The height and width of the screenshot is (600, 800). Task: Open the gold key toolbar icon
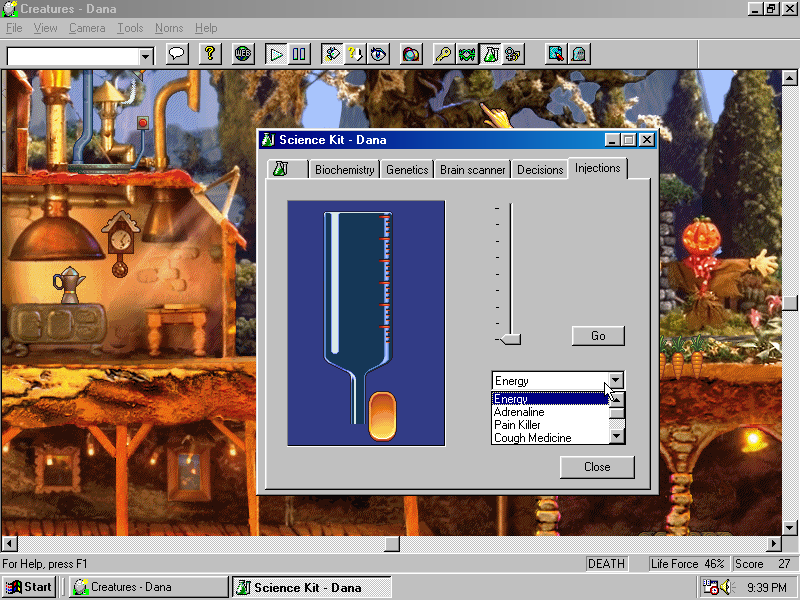coord(443,54)
